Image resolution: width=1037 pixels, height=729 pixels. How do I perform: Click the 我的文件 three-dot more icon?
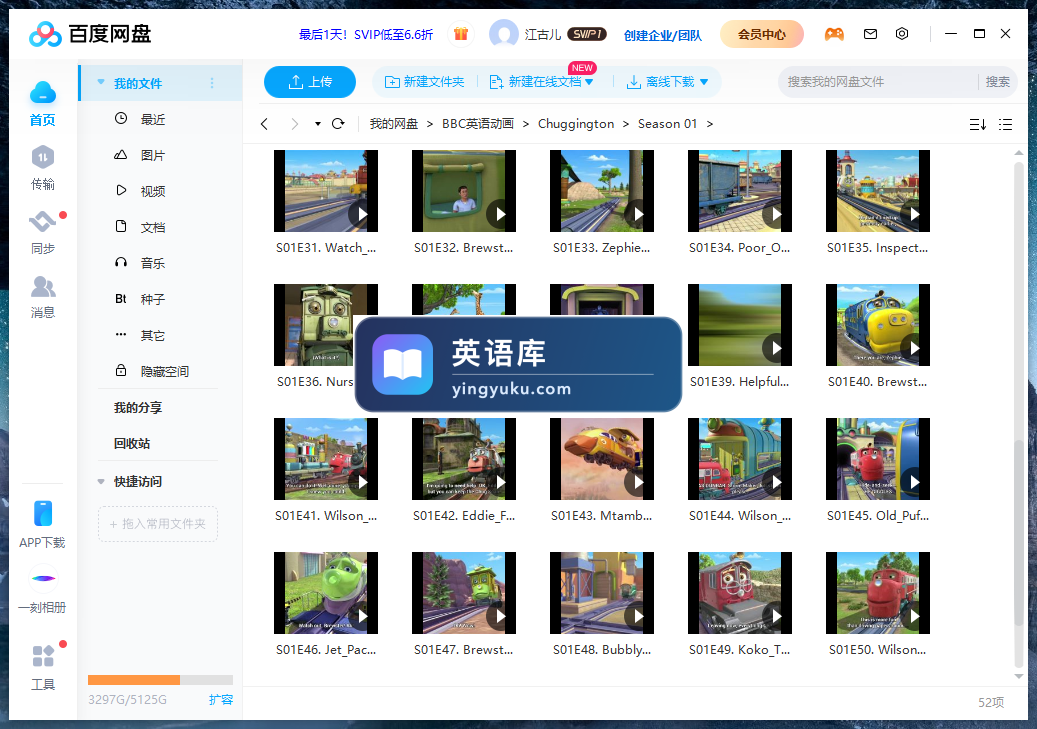click(x=212, y=83)
